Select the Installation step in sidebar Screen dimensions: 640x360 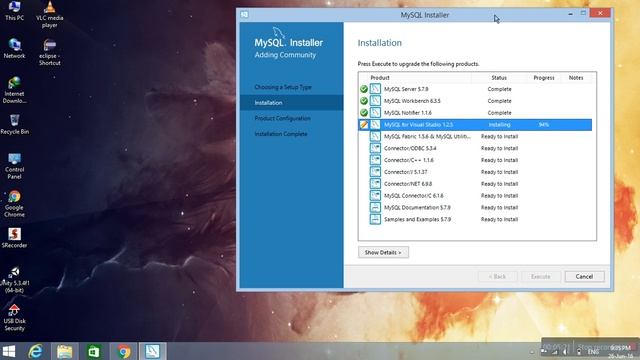tap(291, 102)
